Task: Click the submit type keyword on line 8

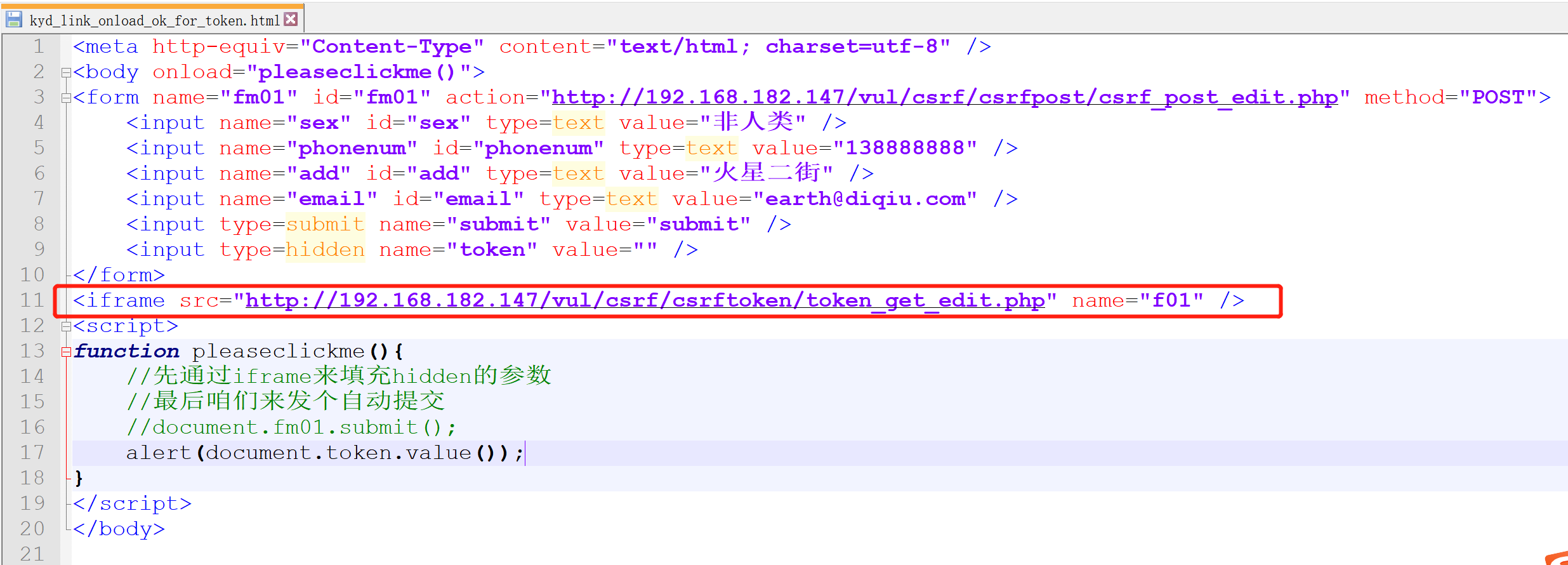Action: 326,224
